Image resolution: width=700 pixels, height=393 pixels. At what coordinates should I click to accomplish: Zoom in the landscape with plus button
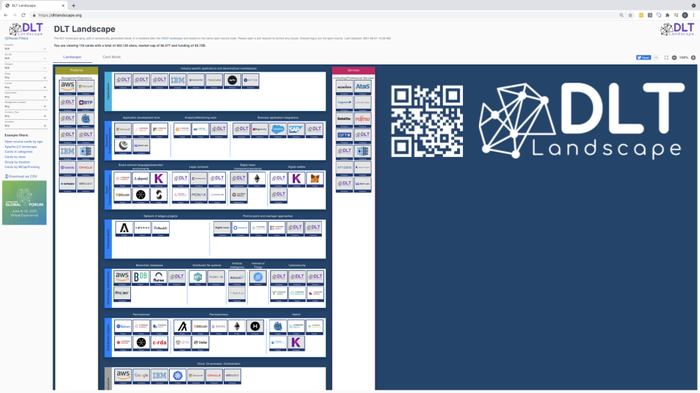click(x=693, y=58)
